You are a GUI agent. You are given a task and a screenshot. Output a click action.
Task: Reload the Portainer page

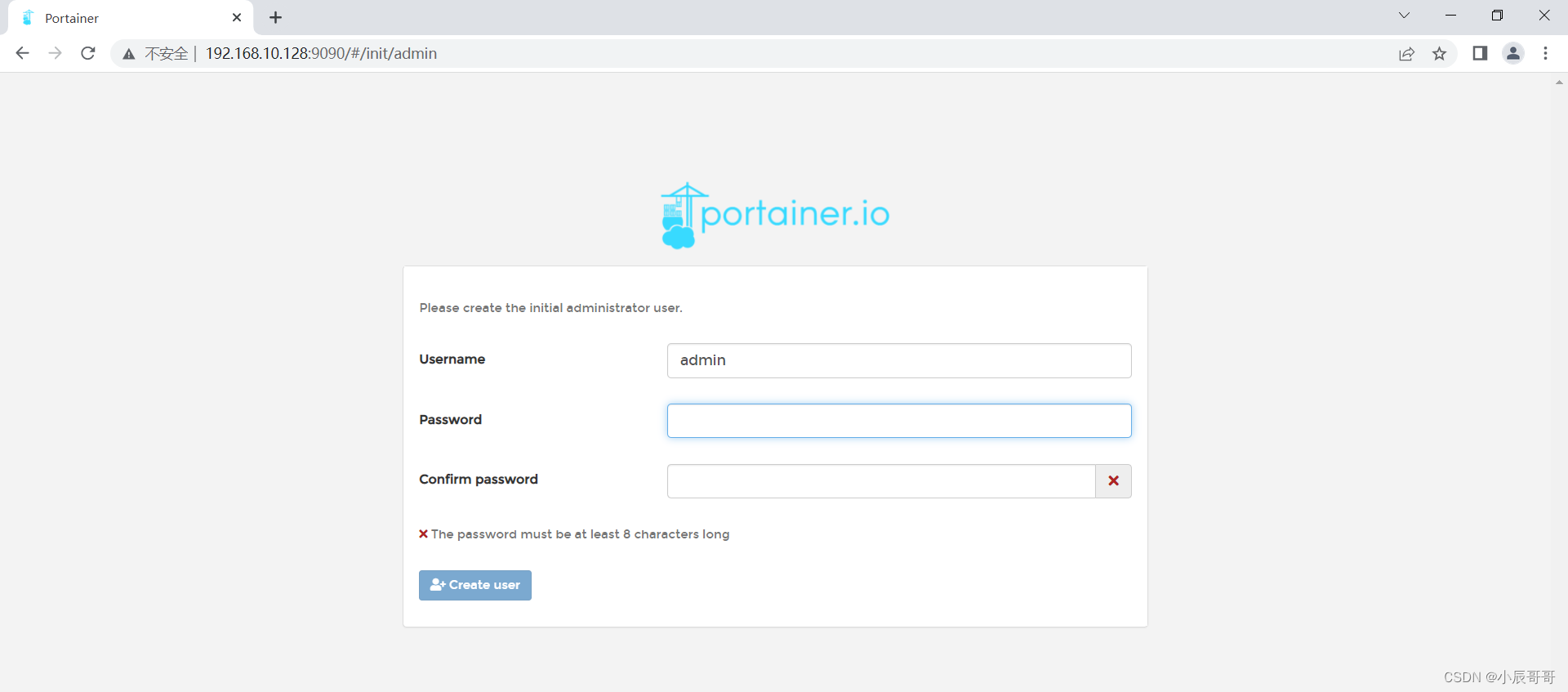click(88, 53)
